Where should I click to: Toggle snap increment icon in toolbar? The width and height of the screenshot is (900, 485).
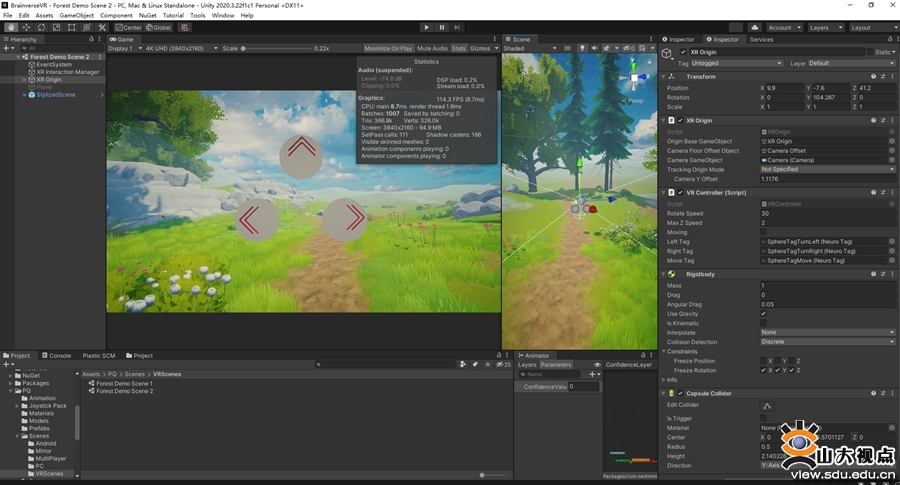coord(184,28)
